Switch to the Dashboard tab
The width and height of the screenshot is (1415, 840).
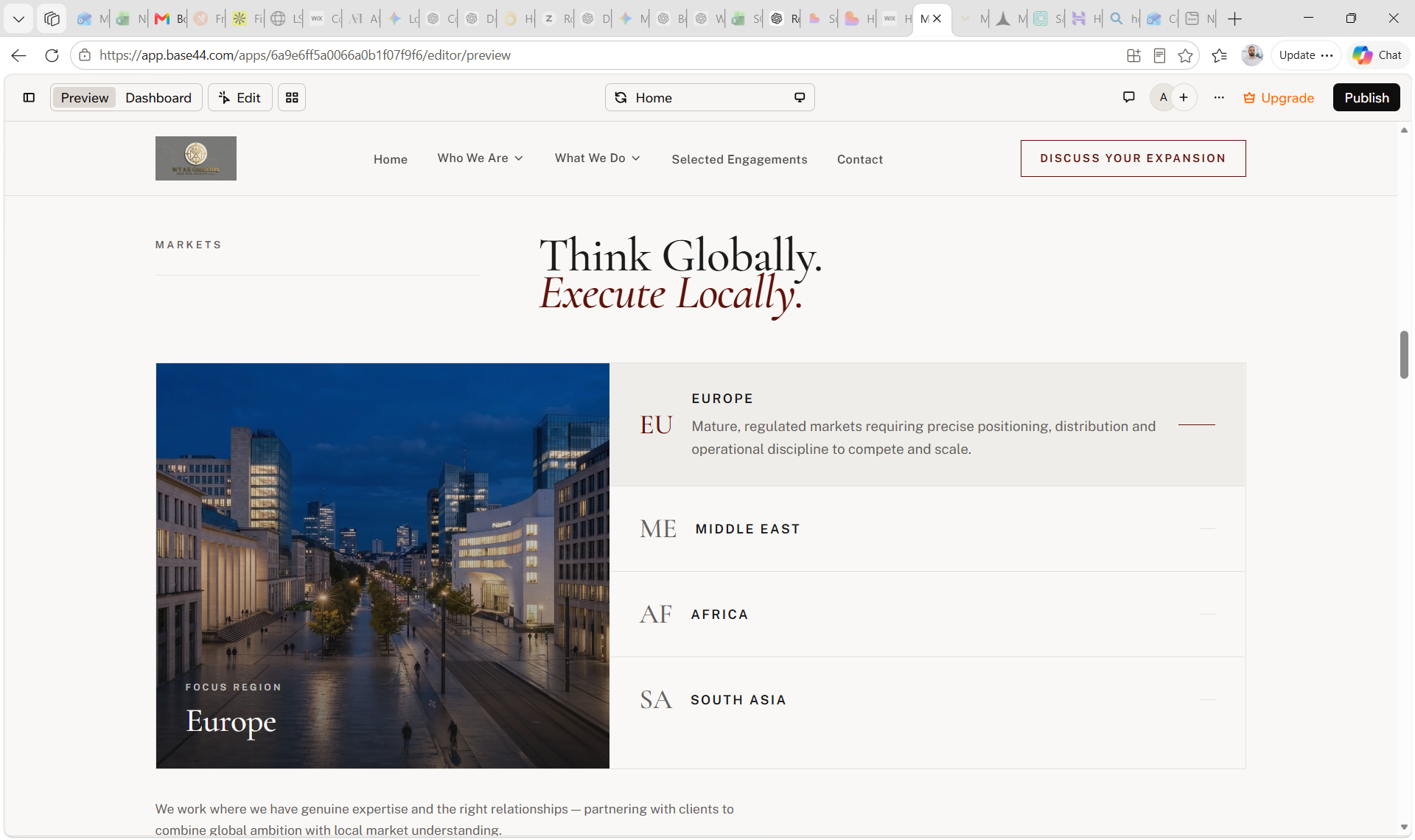(158, 97)
